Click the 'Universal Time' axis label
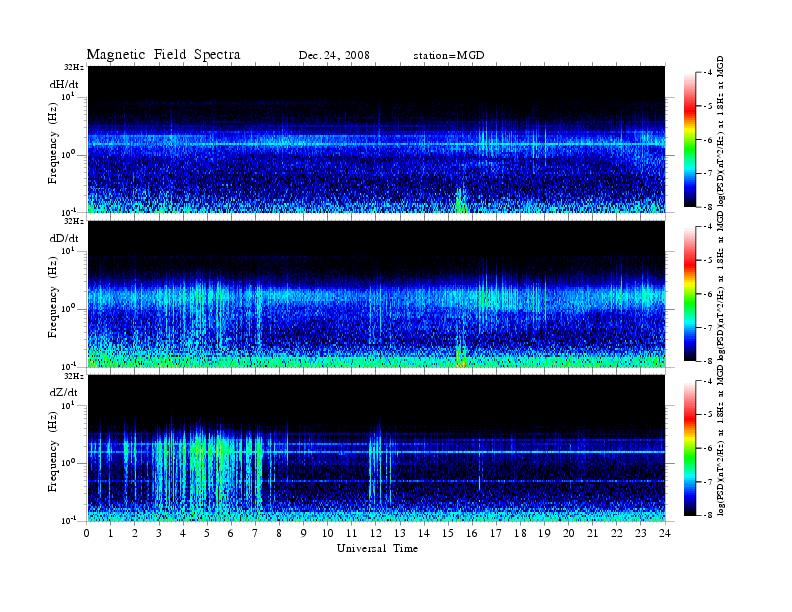The image size is (792, 612). click(x=377, y=548)
